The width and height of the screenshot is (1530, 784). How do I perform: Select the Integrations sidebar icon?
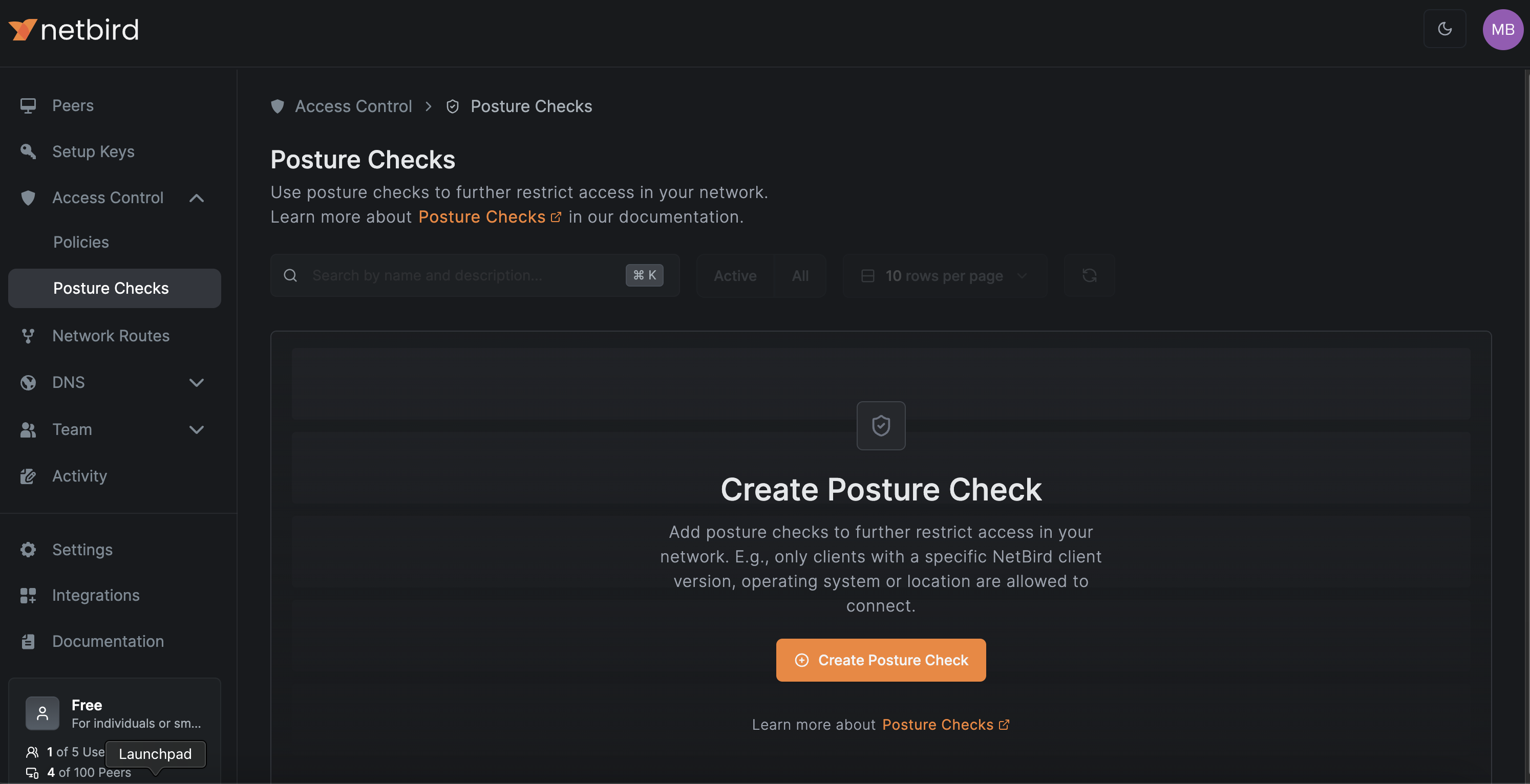28,595
